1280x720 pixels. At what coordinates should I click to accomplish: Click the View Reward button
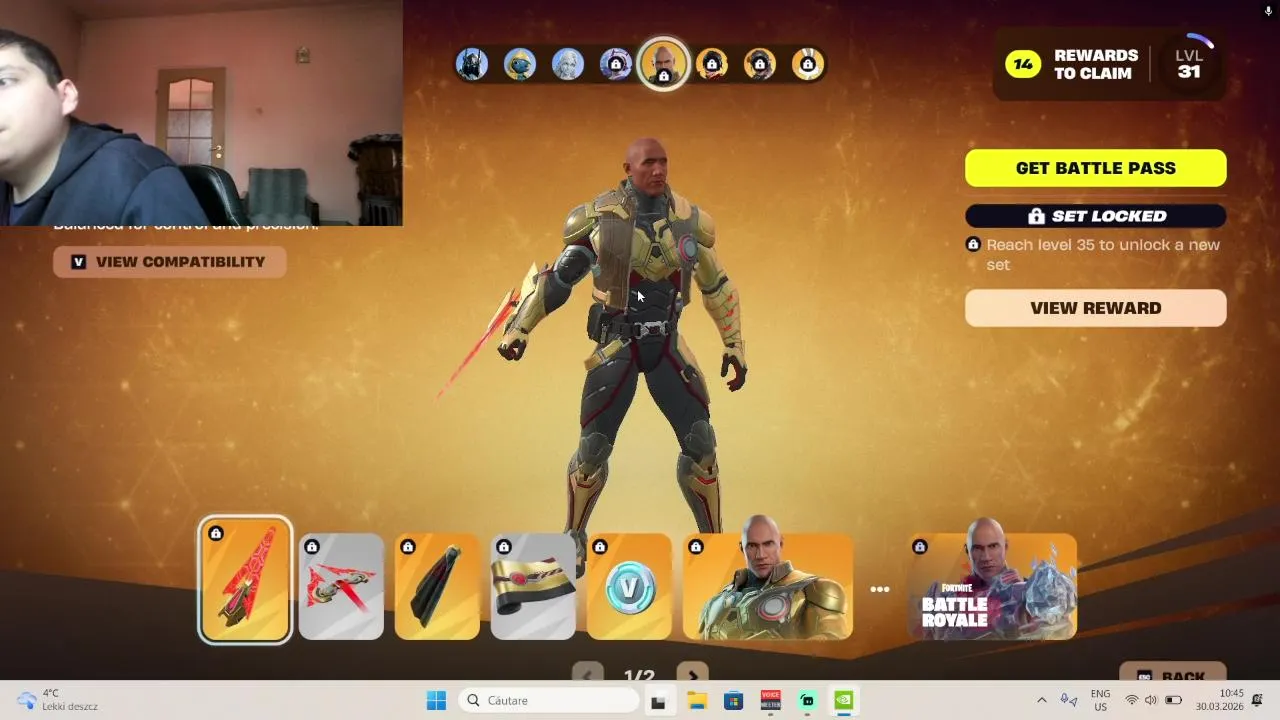click(x=1096, y=308)
